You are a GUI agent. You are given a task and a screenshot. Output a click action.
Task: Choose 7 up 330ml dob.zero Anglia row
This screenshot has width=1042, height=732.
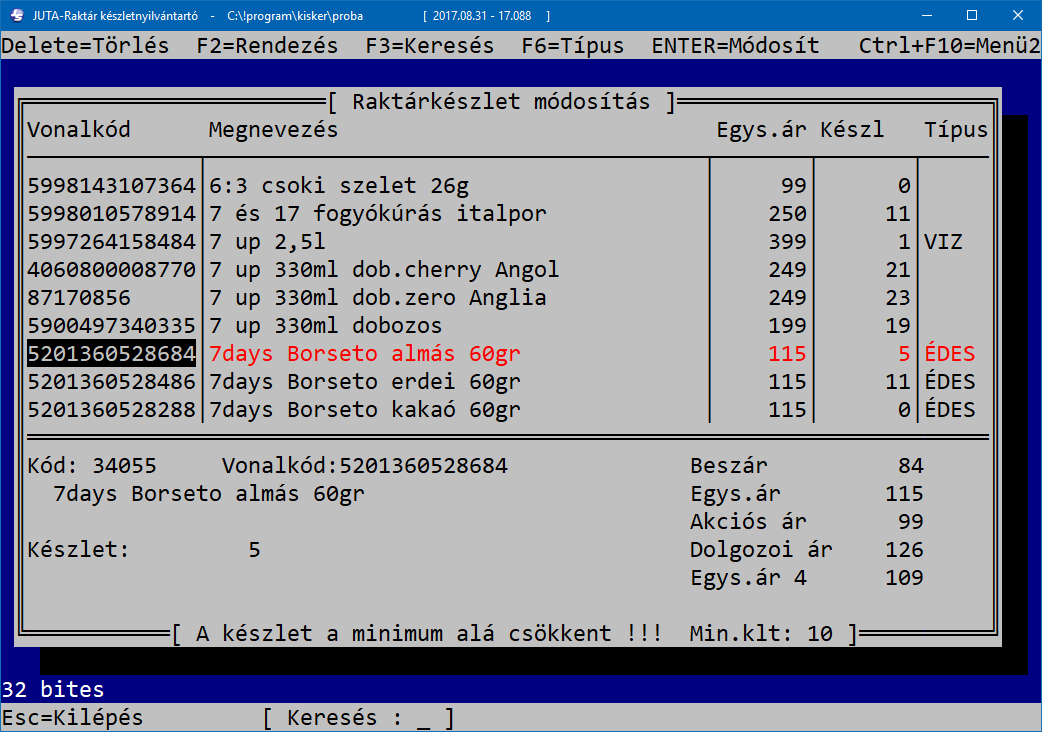pyautogui.click(x=378, y=298)
